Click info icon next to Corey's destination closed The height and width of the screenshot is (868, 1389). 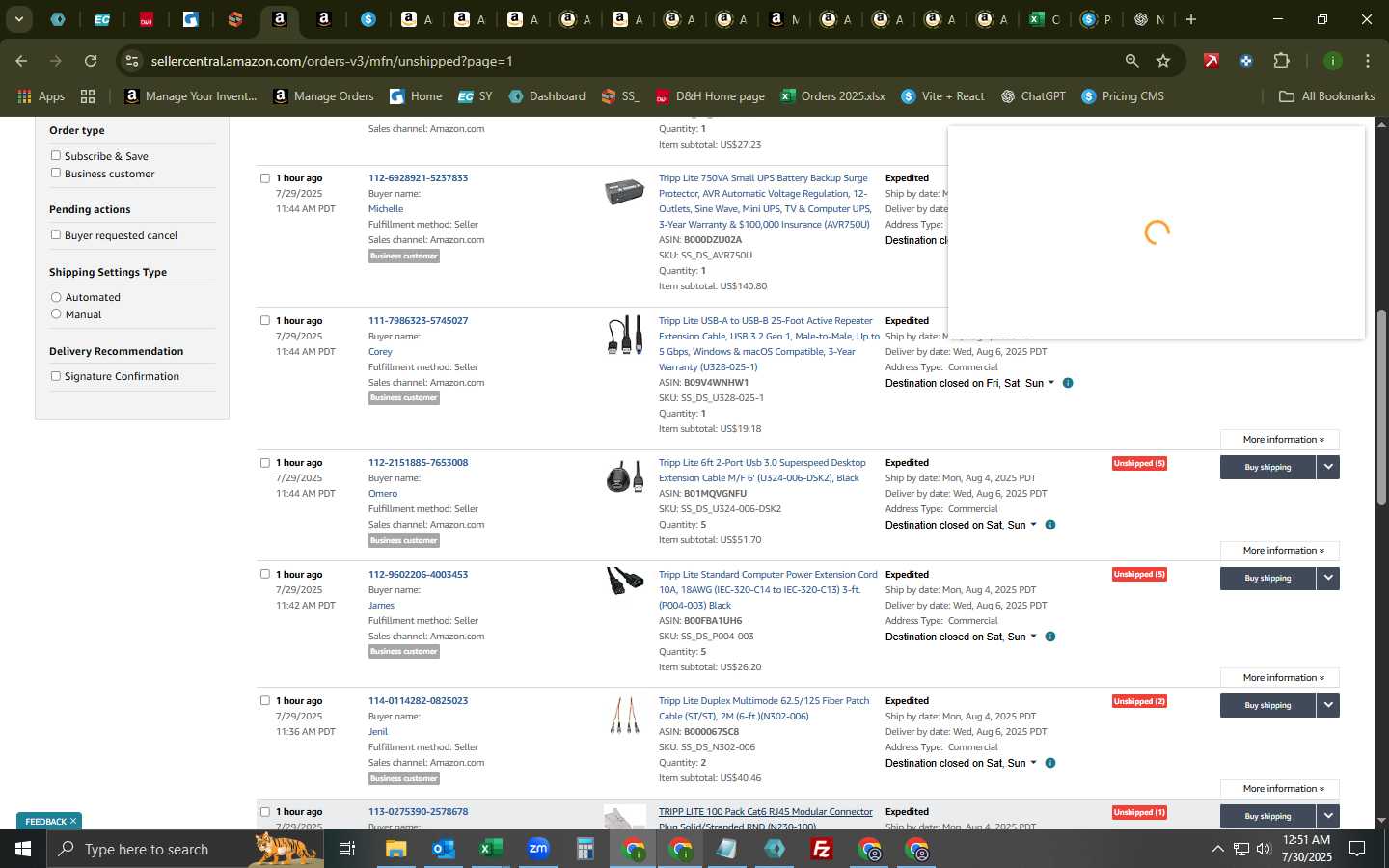tap(1068, 383)
